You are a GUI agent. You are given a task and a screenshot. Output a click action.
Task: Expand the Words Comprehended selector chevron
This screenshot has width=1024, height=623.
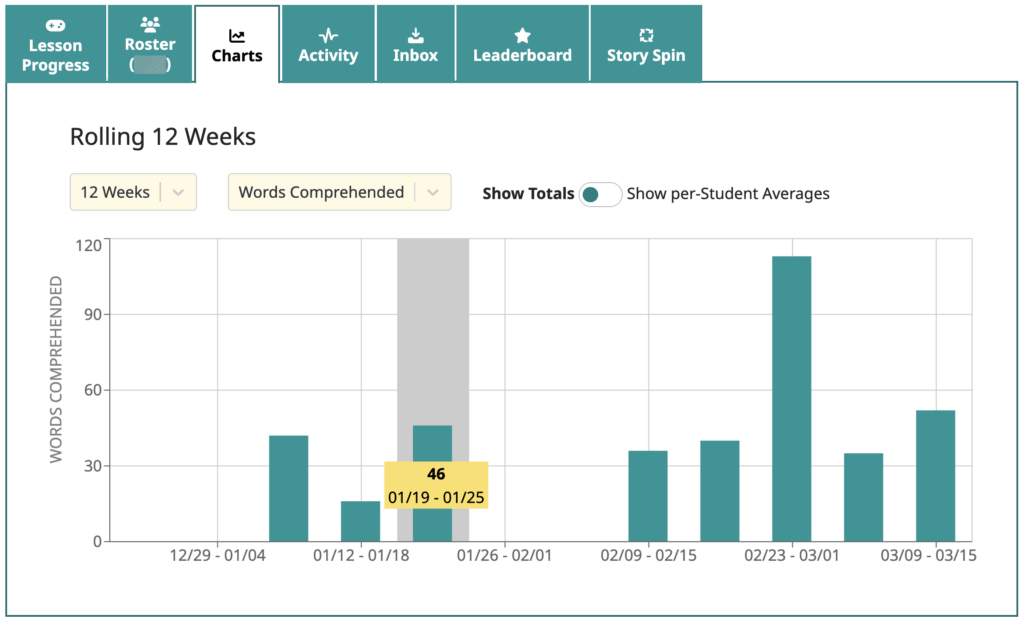coord(432,192)
